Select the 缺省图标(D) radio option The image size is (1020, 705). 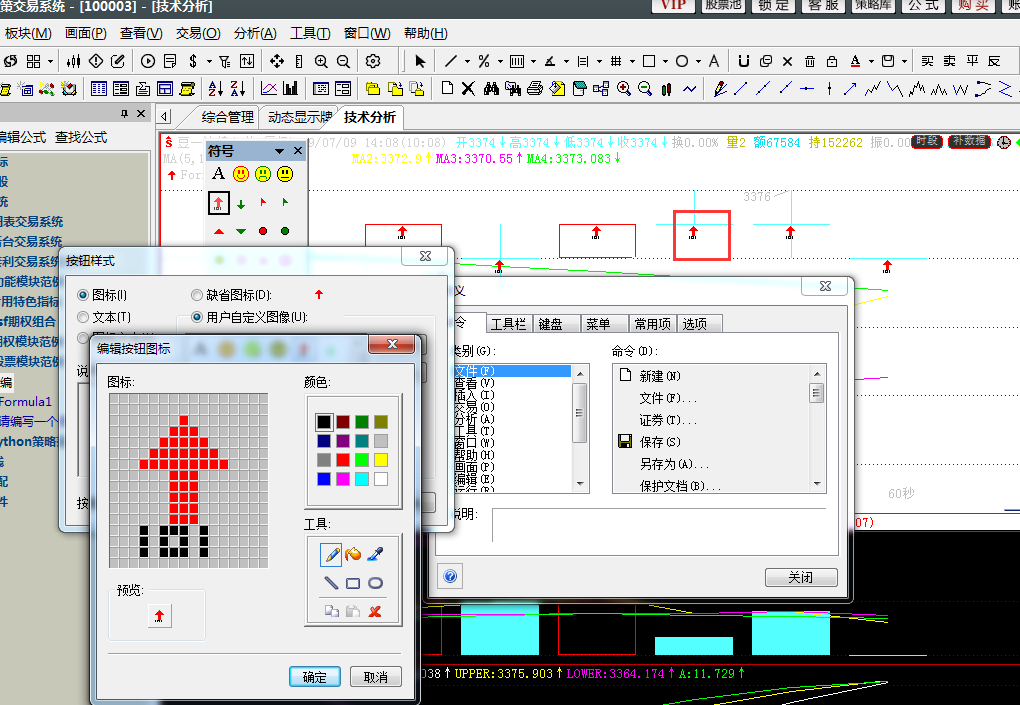tap(196, 295)
